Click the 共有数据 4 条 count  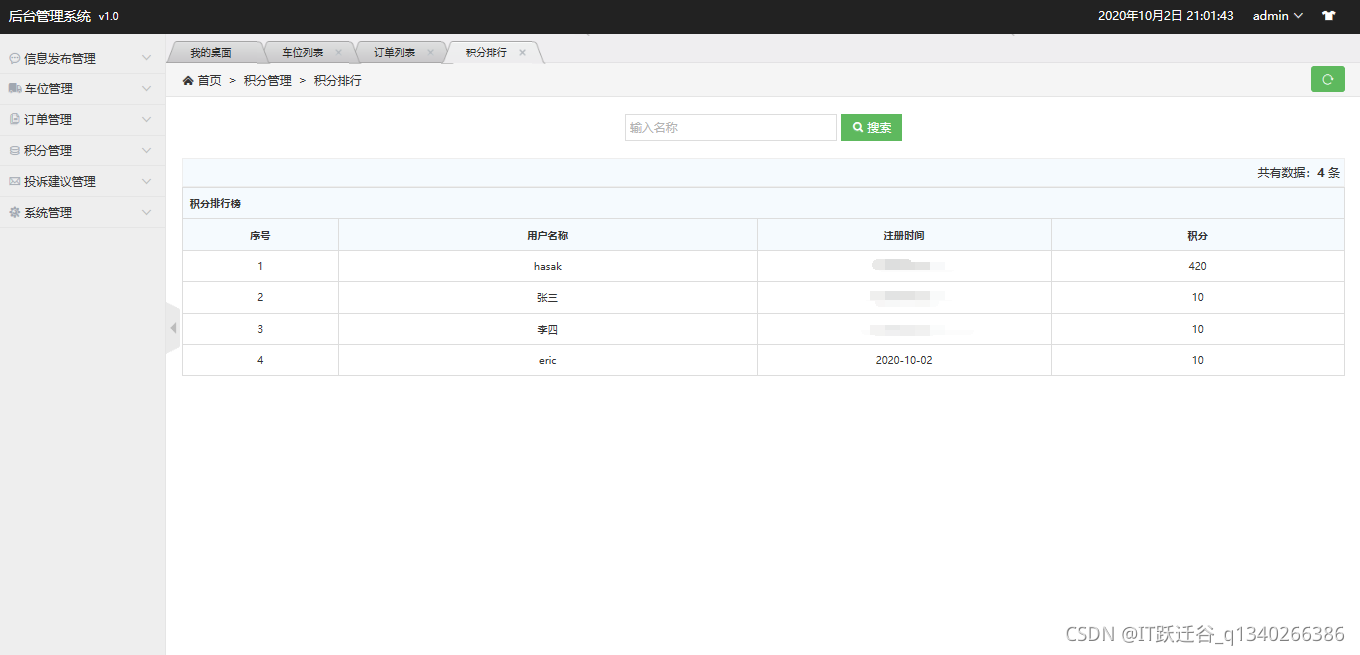tap(1298, 173)
